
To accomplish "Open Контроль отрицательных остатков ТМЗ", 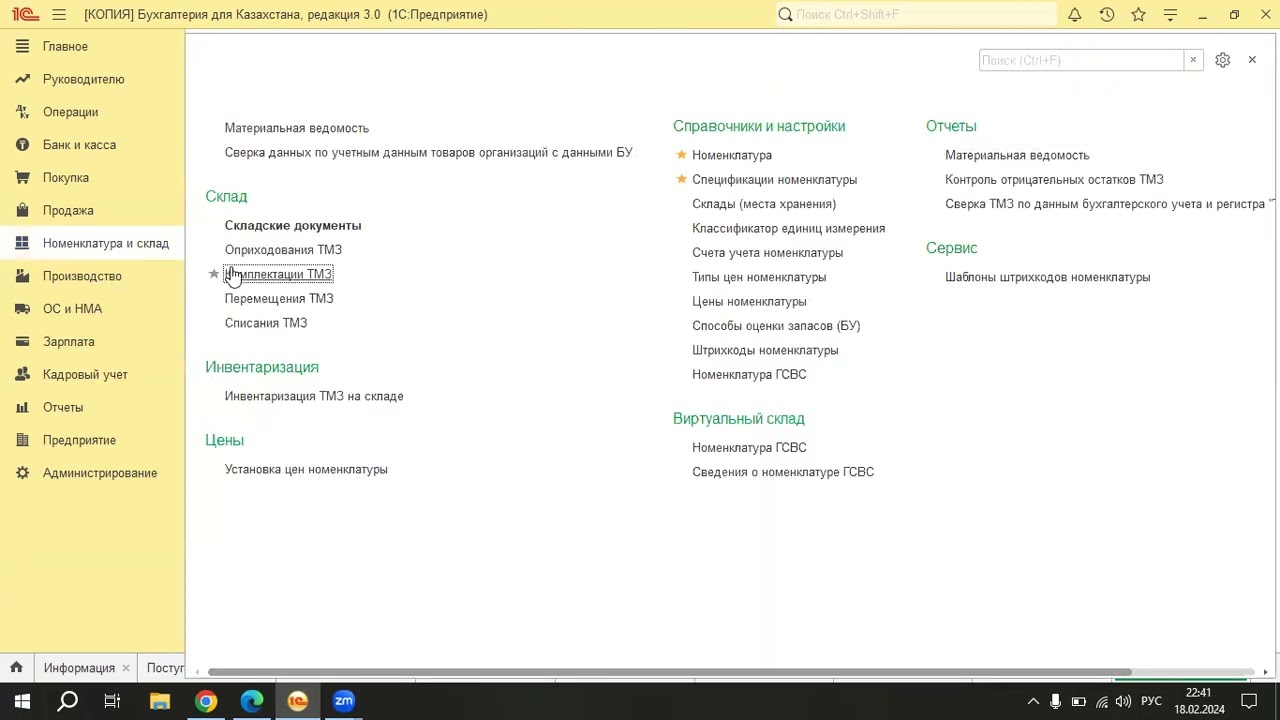I will pyautogui.click(x=1054, y=180).
